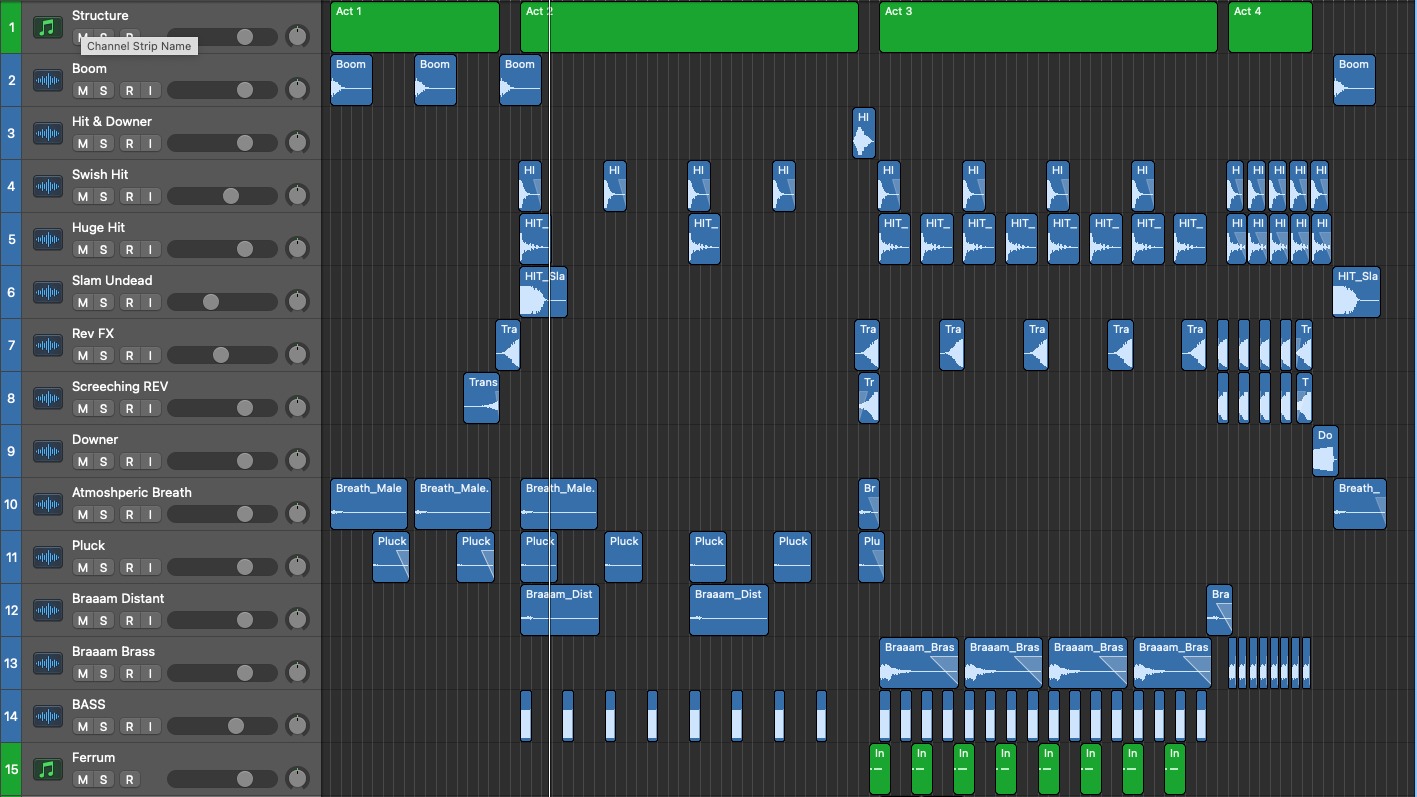1417x797 pixels.
Task: Select the Boom track's waveform icon
Action: click(x=48, y=80)
